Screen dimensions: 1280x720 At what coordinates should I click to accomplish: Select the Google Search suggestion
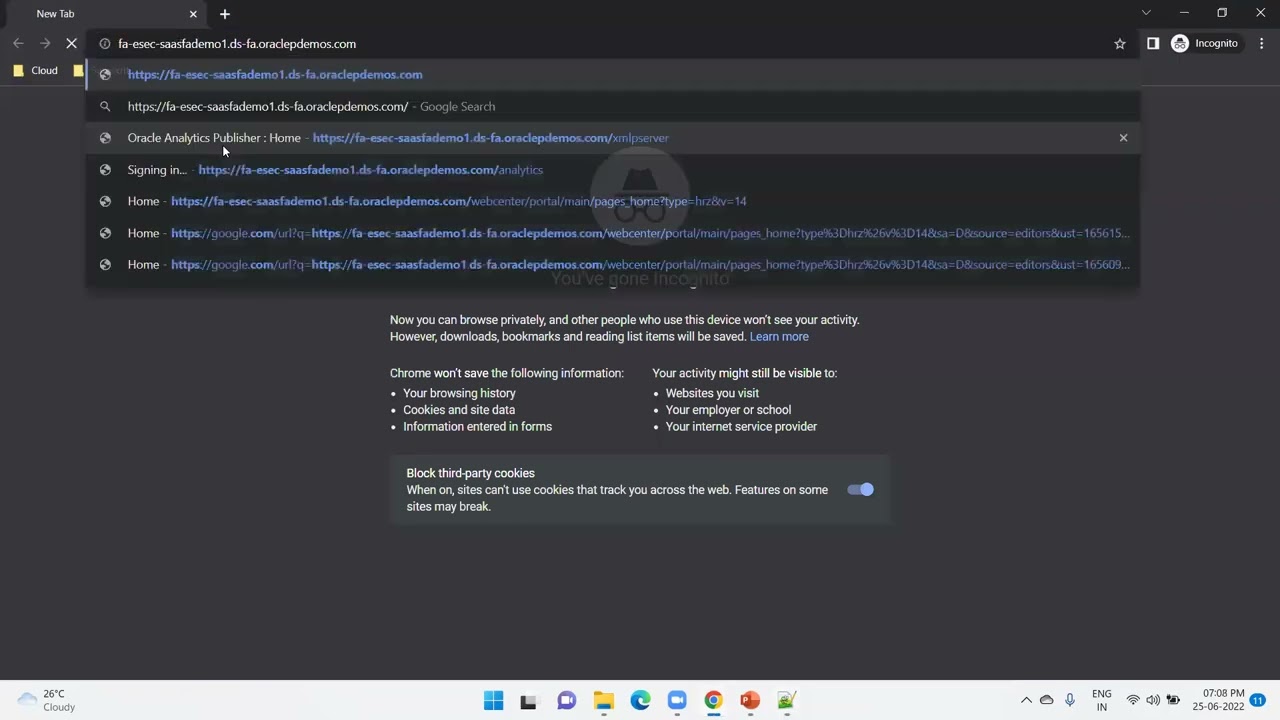(x=613, y=107)
